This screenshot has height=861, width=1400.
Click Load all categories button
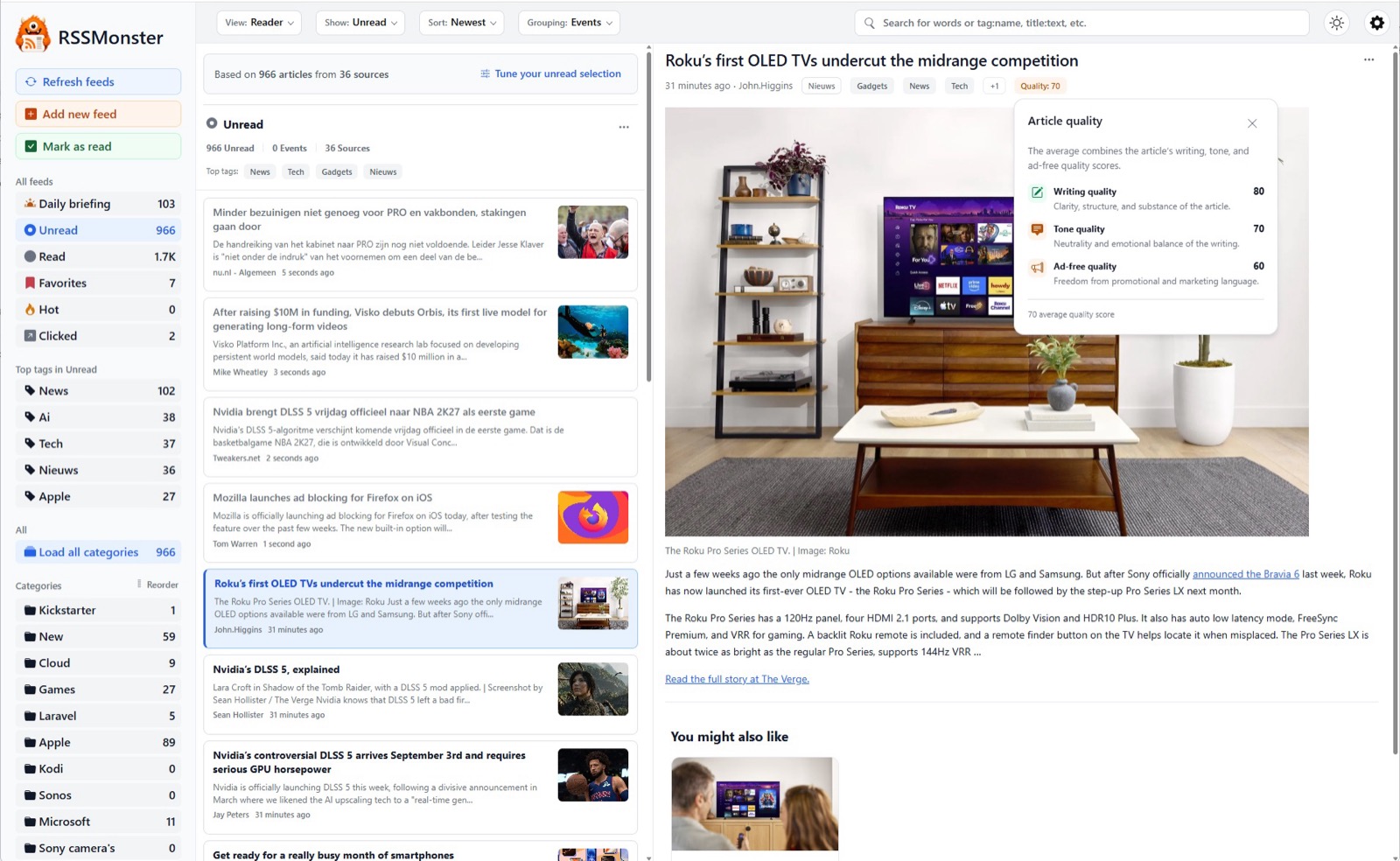pyautogui.click(x=98, y=552)
